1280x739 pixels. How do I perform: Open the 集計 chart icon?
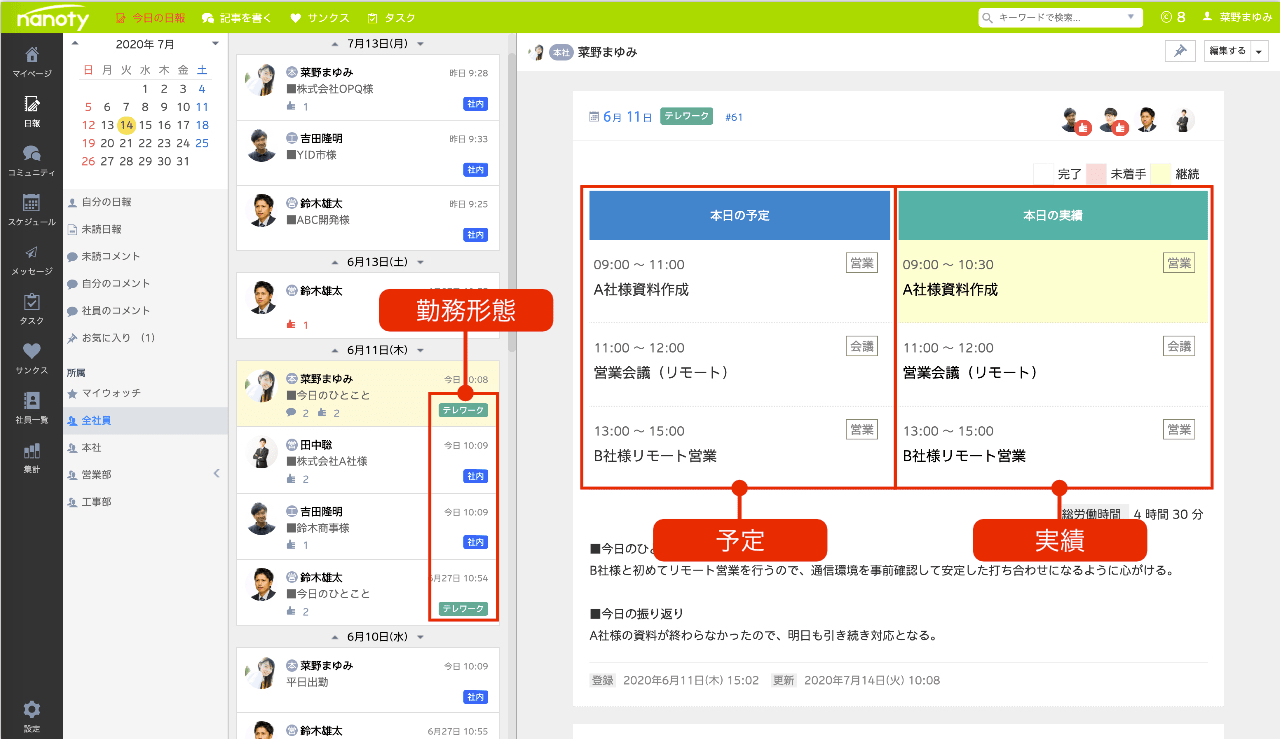tap(31, 456)
